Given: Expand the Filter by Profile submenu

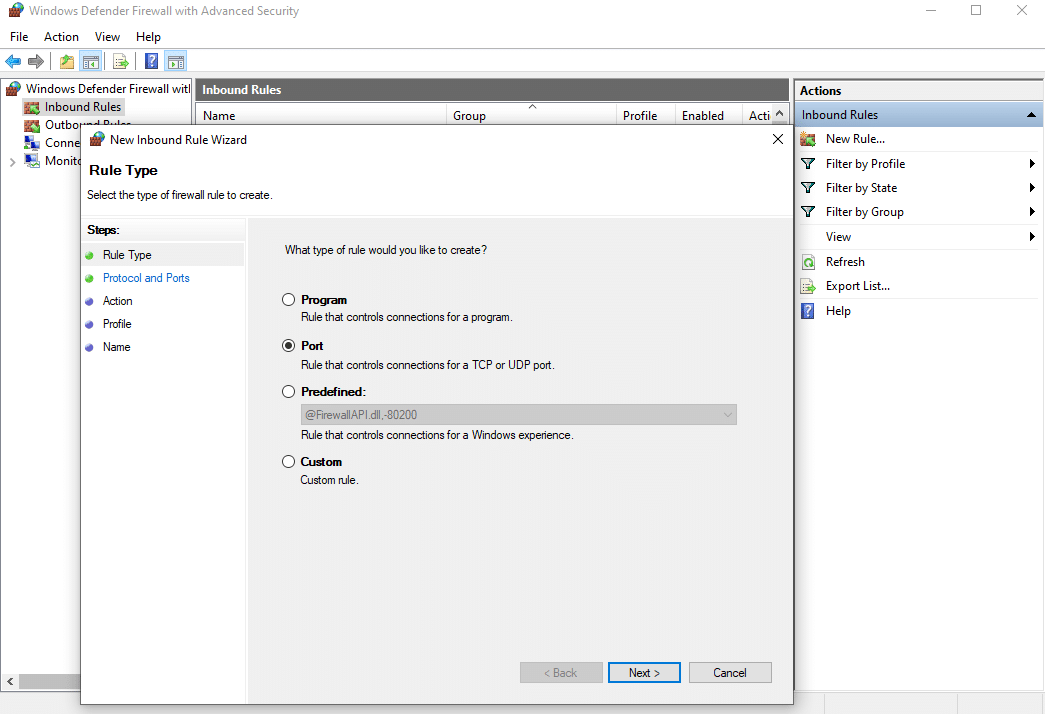Looking at the screenshot, I should pos(1031,164).
